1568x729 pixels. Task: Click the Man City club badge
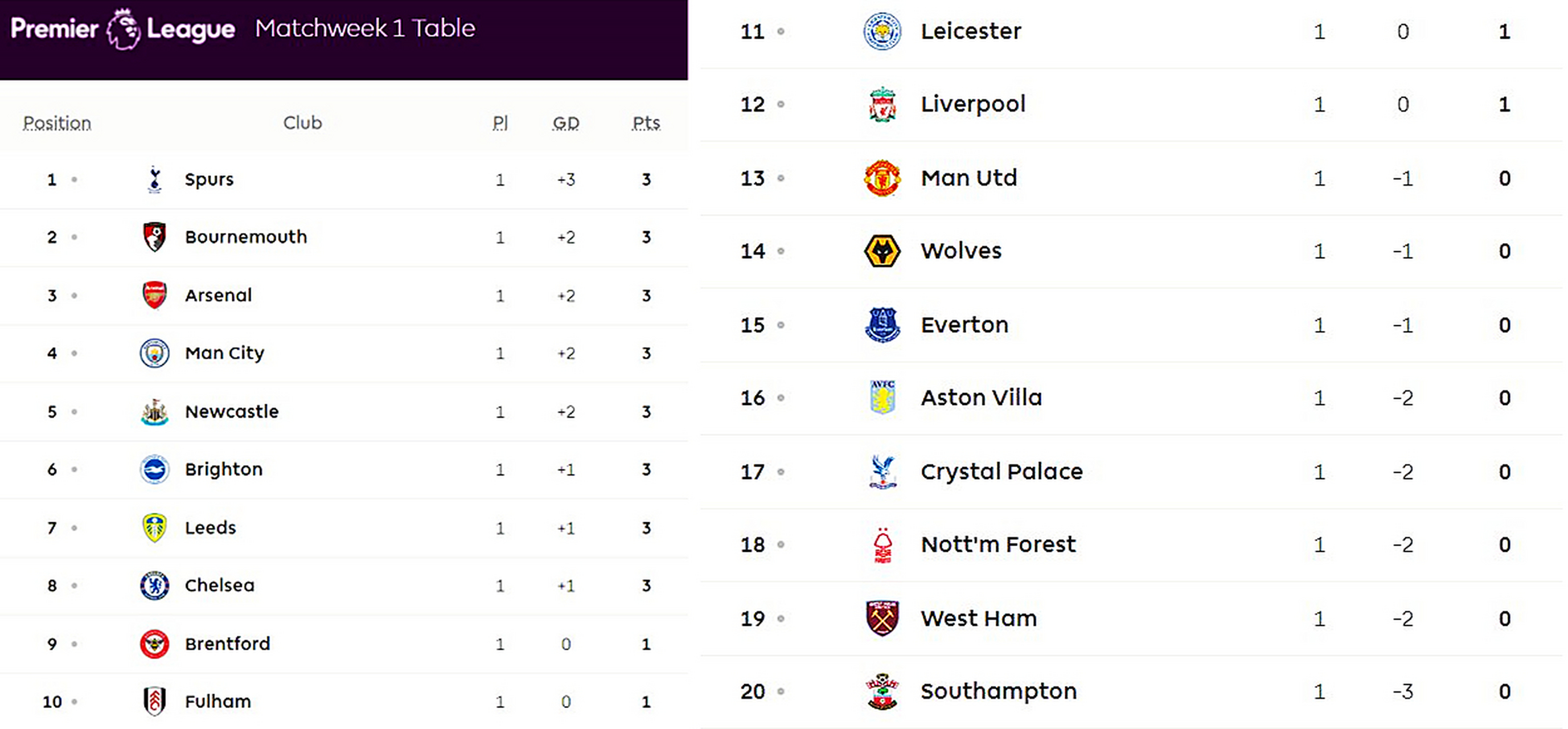[155, 353]
